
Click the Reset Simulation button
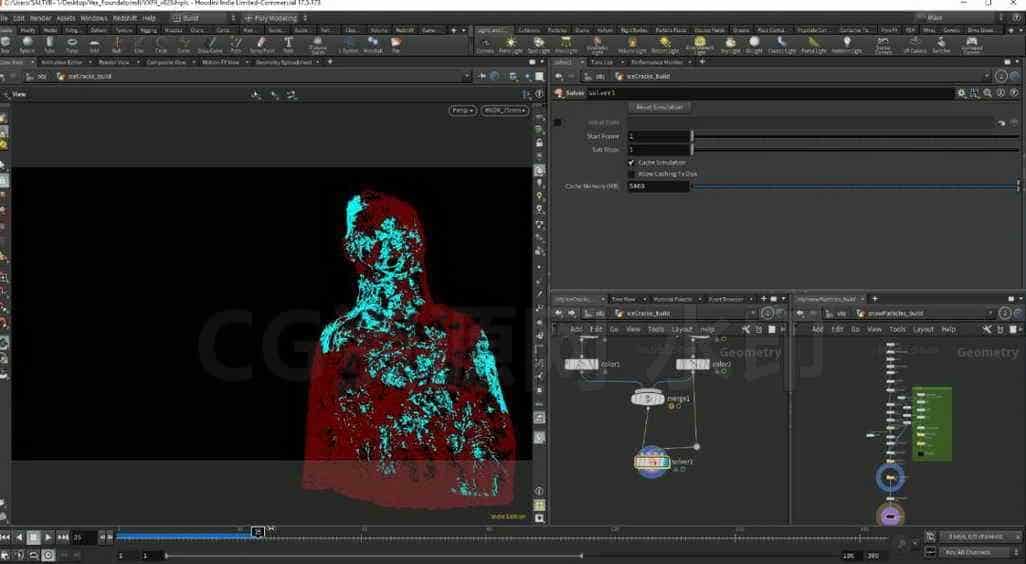click(x=660, y=107)
